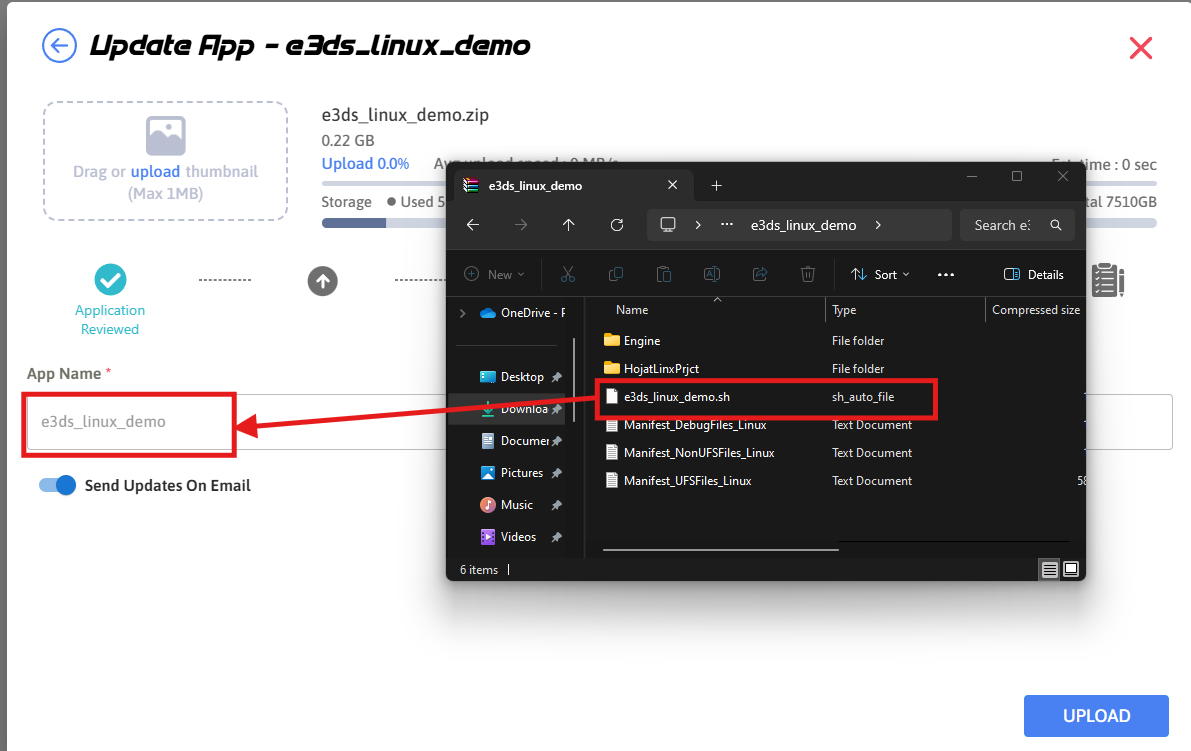Viewport: 1191px width, 751px height.
Task: Open the Details pane in File Explorer
Action: pos(1034,274)
